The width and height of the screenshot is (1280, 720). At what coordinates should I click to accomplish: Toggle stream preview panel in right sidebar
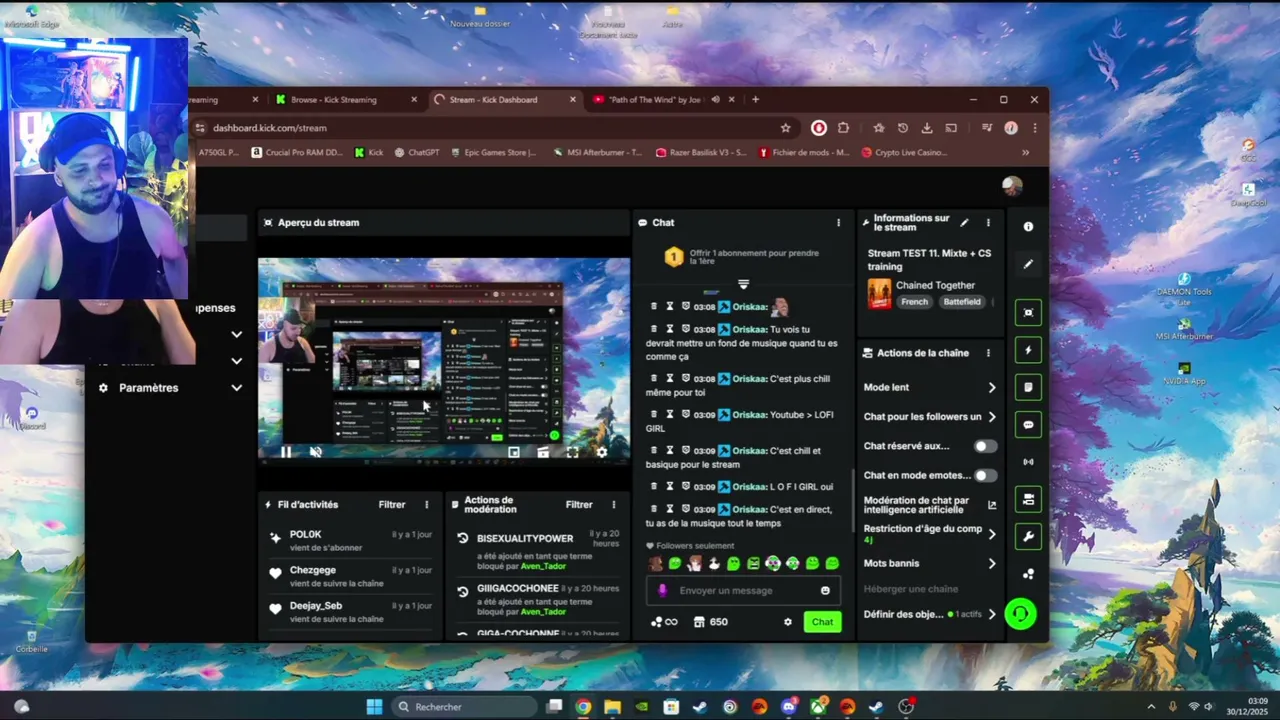pos(1028,312)
